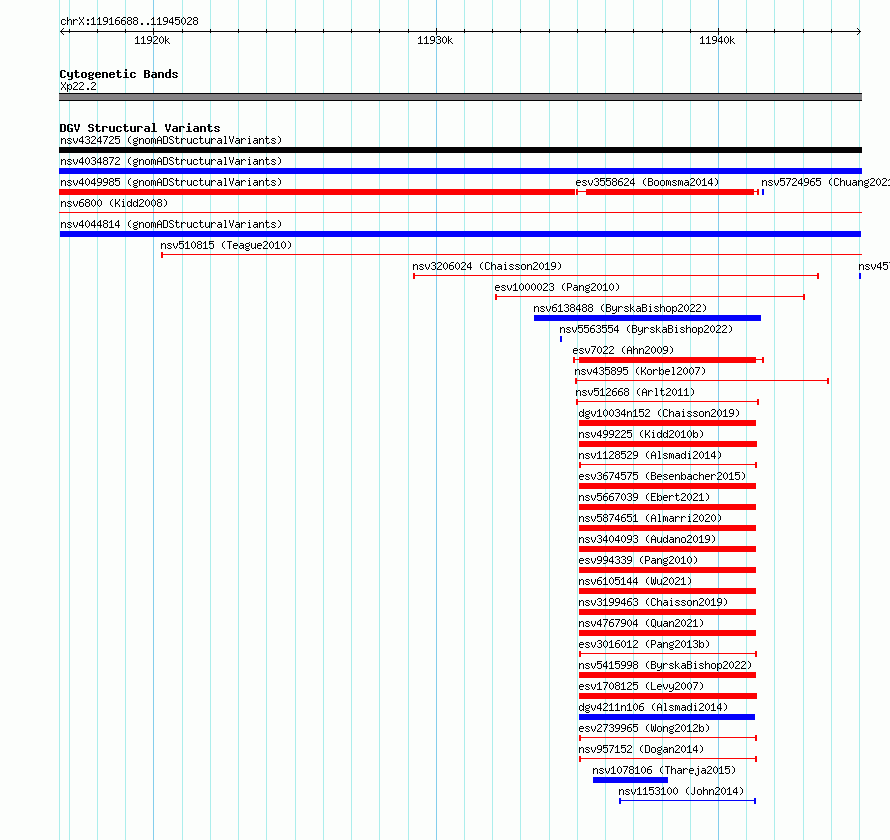Click nsv6105144 (Wu2021) label
Screen dimensions: 890x840
[635, 581]
